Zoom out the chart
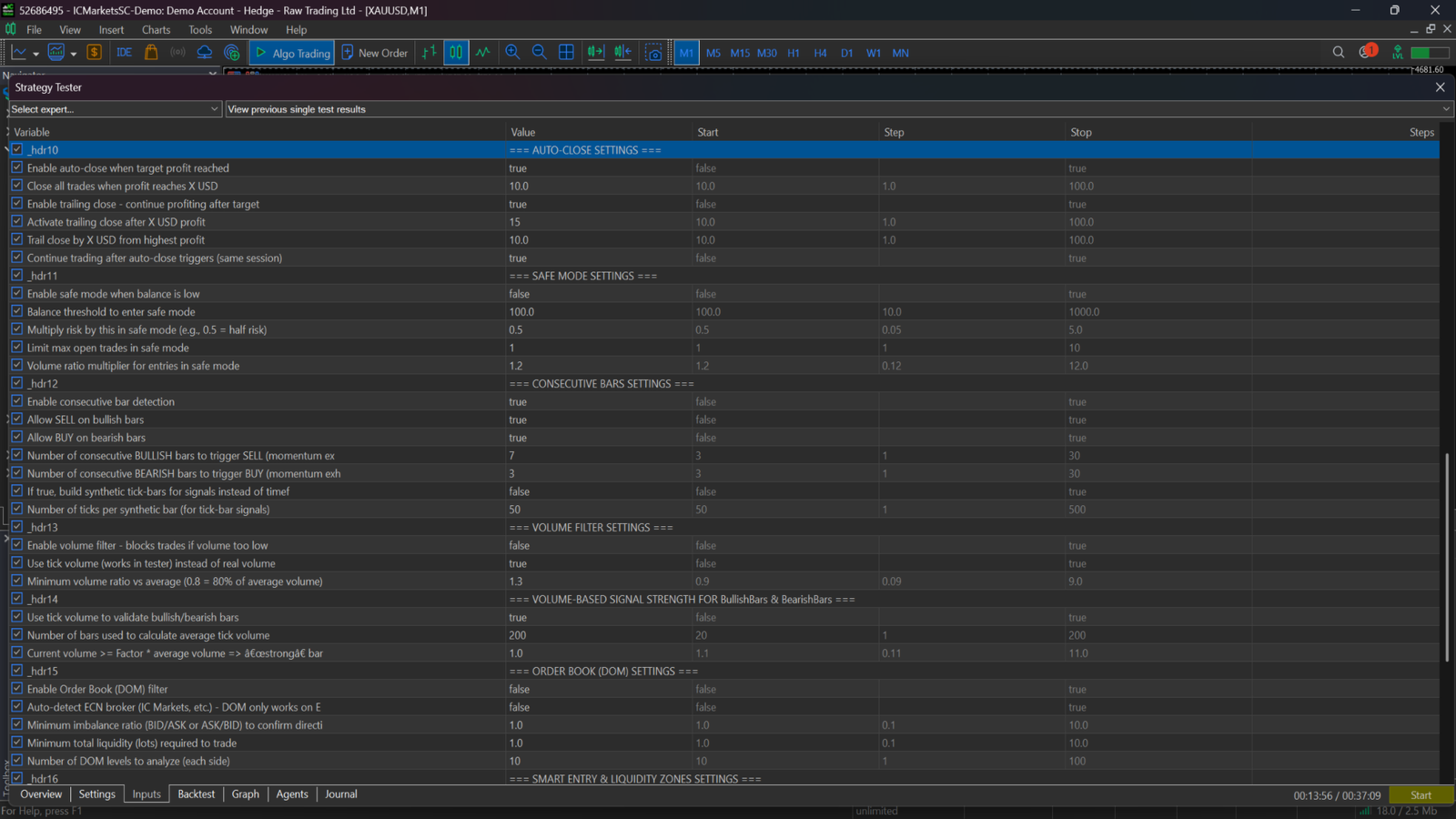The height and width of the screenshot is (819, 1456). [539, 53]
